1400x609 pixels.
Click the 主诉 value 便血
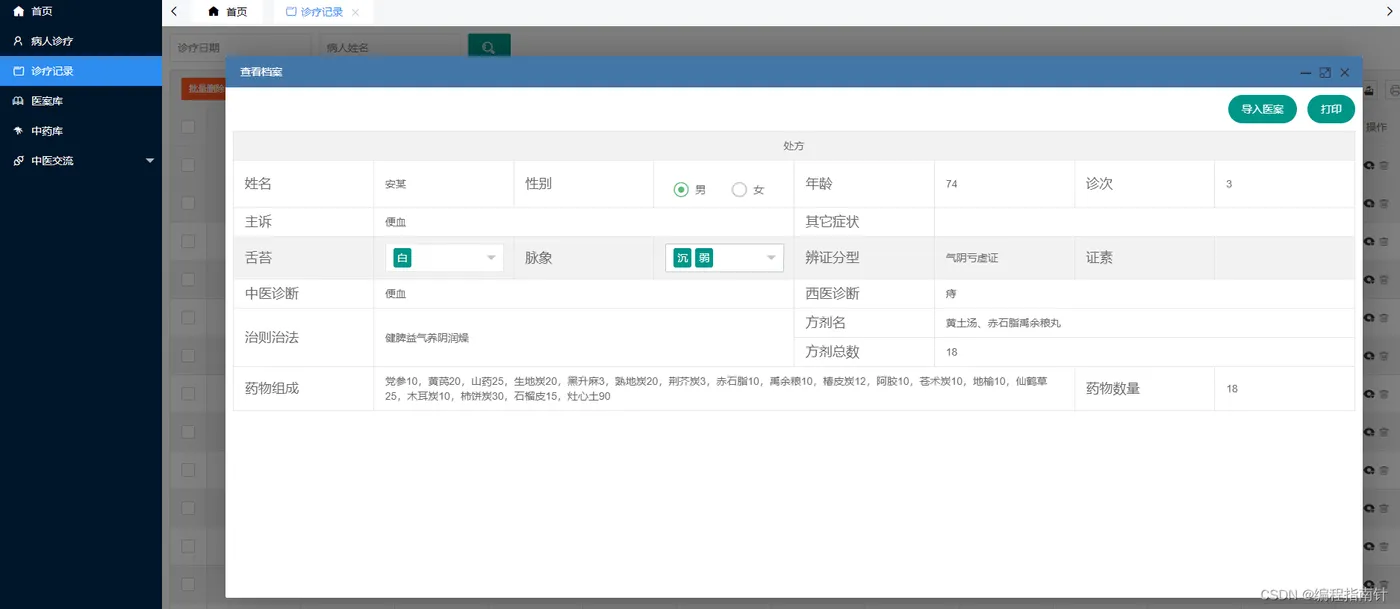pos(396,222)
